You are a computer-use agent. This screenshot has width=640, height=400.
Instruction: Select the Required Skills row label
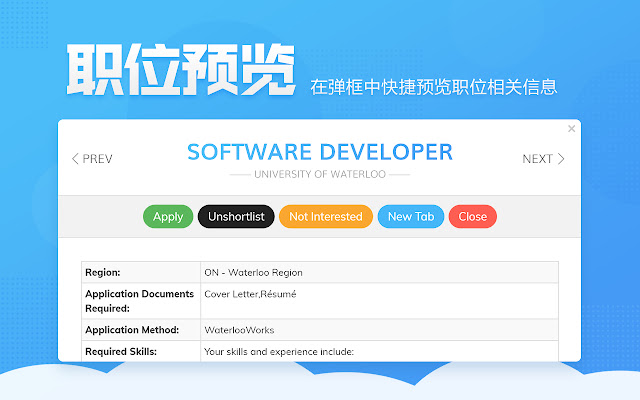coord(121,351)
